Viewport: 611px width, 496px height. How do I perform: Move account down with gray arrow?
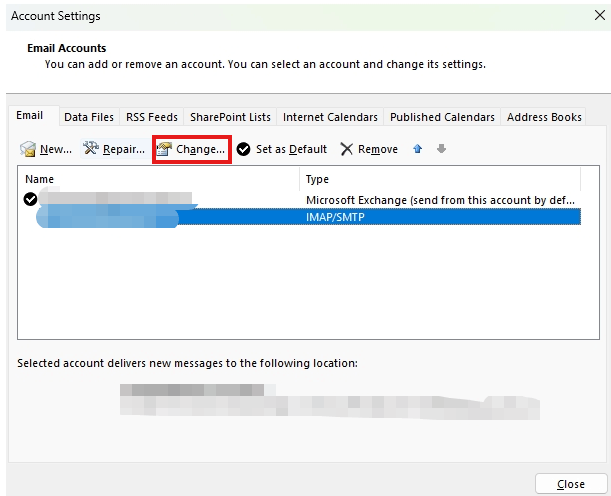coord(441,149)
